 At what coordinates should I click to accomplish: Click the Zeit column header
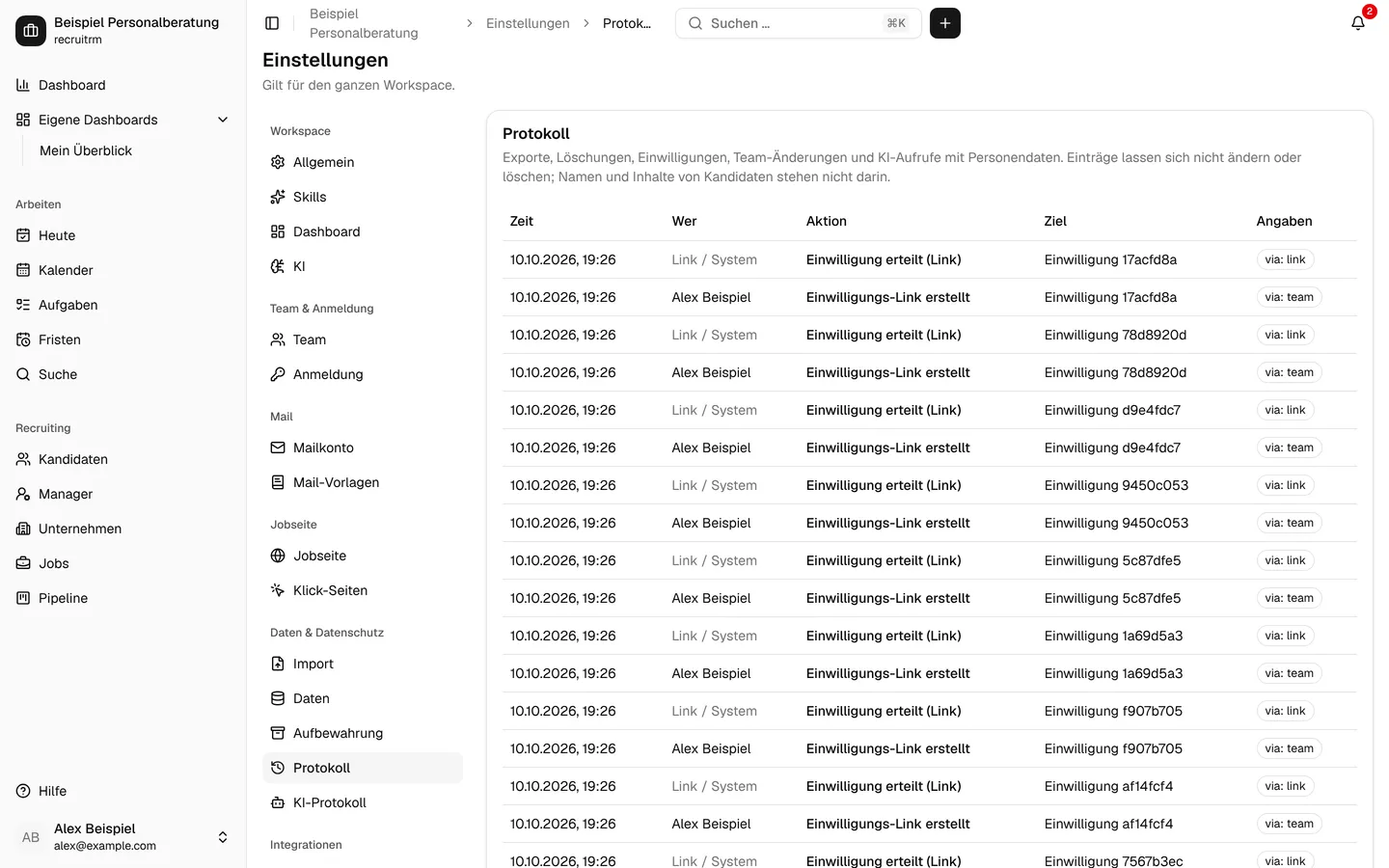point(522,221)
